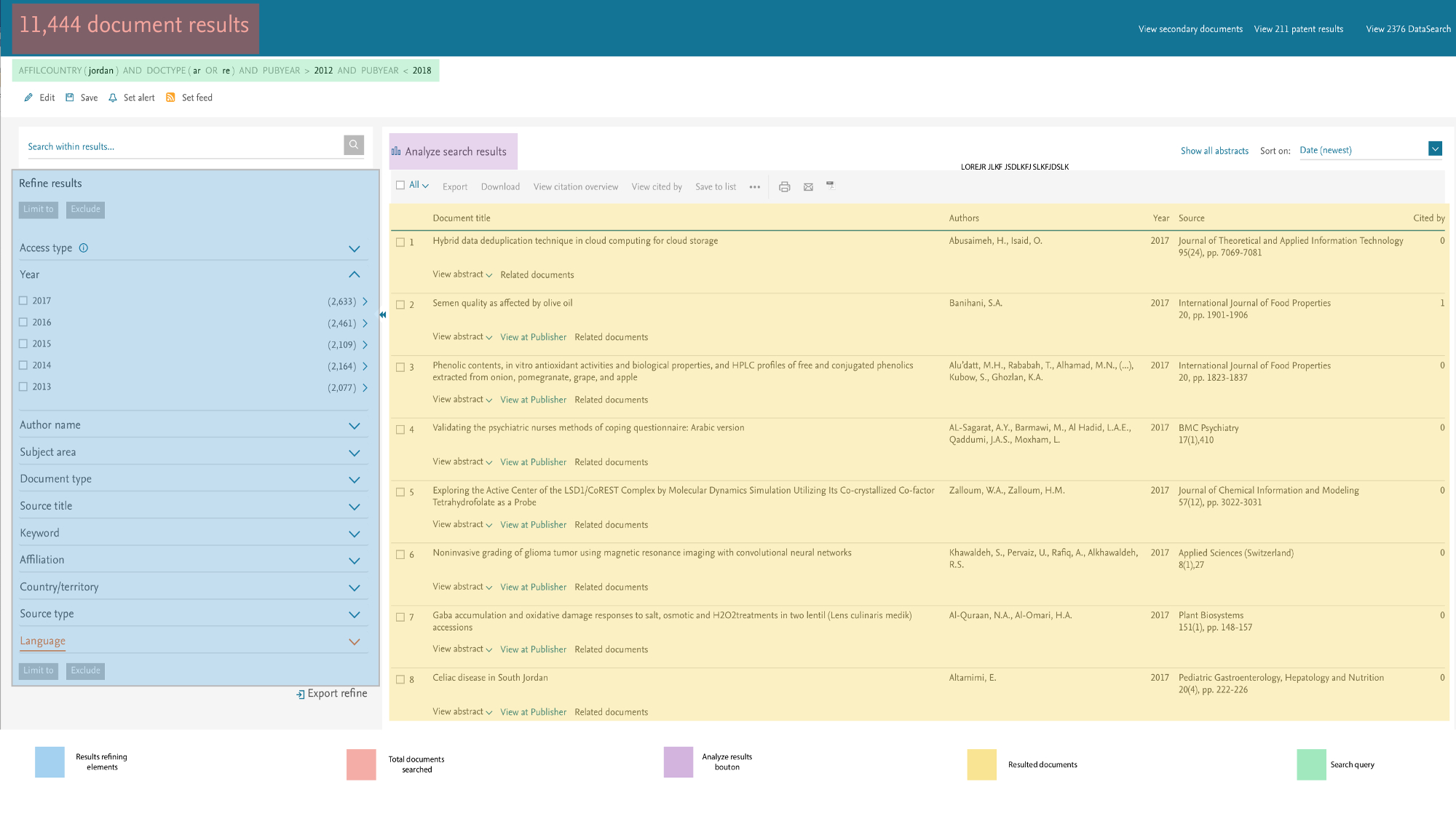Click the Set feed RSS icon
This screenshot has width=1456, height=819.
tap(170, 98)
